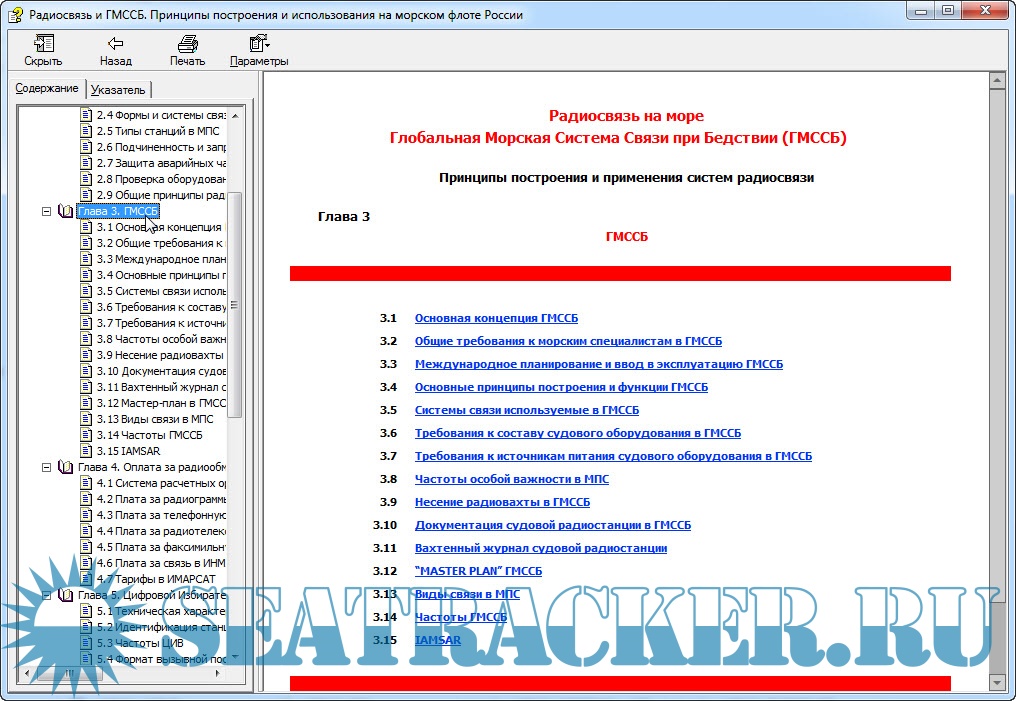Screen dimensions: 1016x701
Task: Select the Содержание tab
Action: pyautogui.click(x=47, y=88)
